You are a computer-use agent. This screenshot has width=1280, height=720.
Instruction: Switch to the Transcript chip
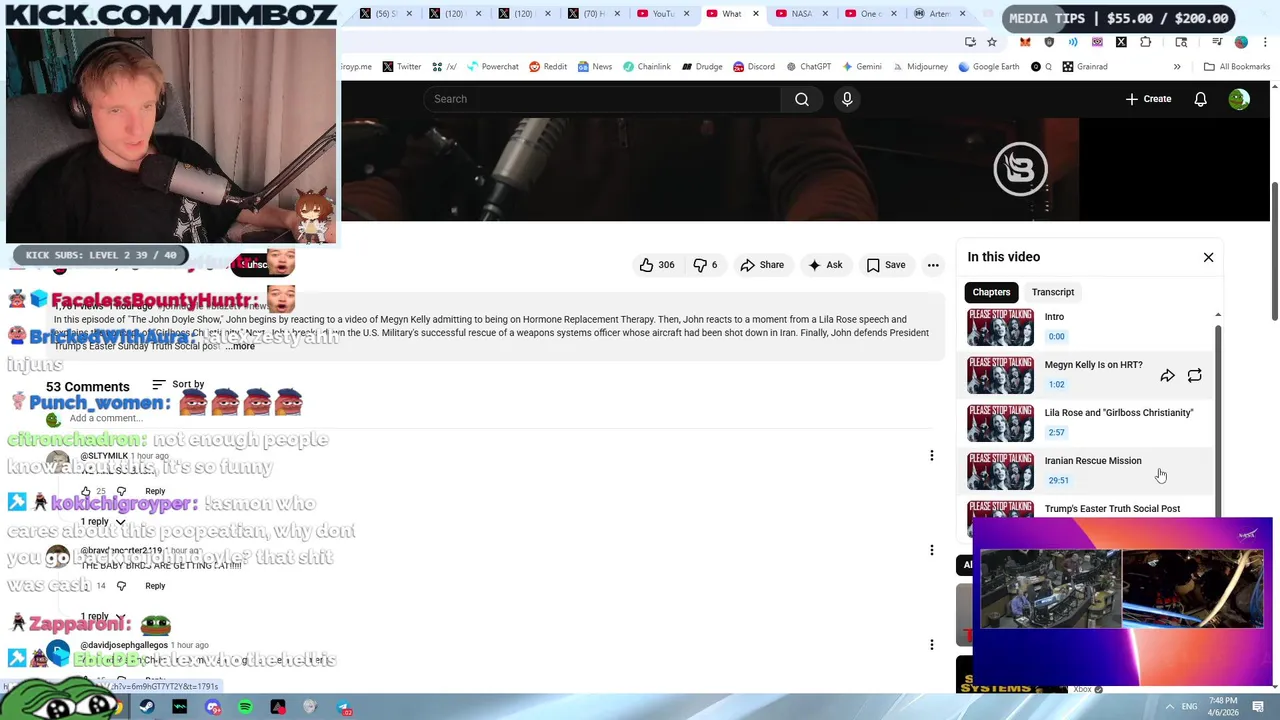[1053, 292]
